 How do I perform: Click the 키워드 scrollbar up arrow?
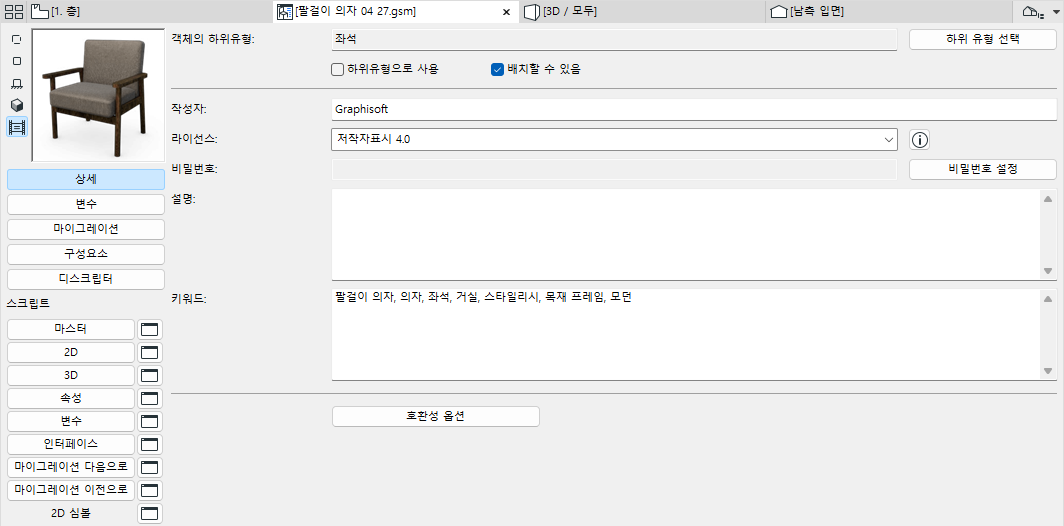[1048, 298]
